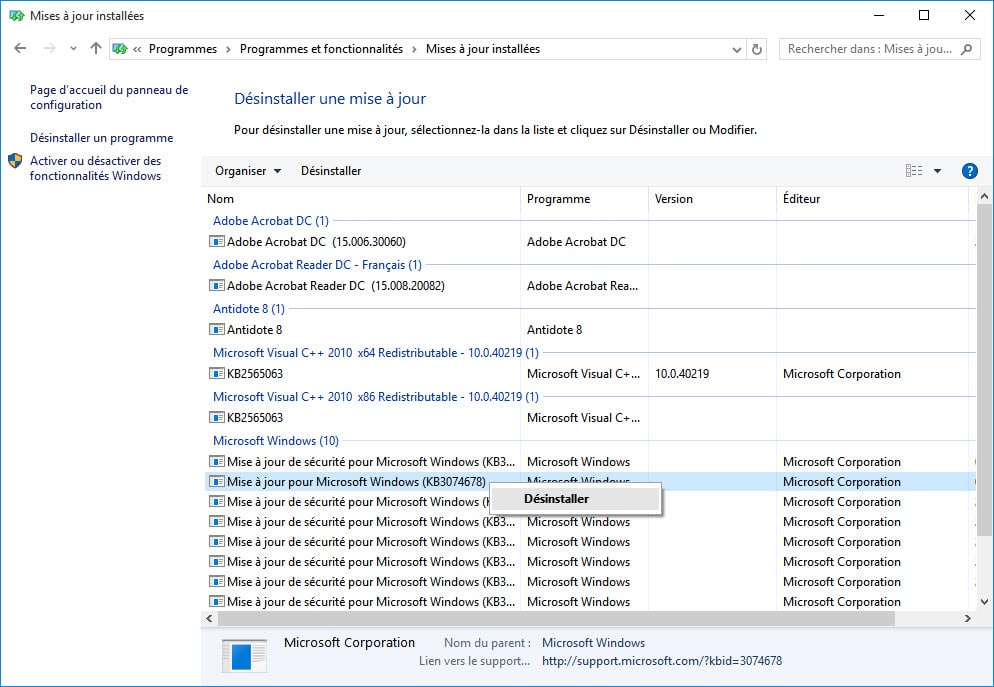
Task: Navigate to the Programmes breadcrumb
Action: (x=183, y=49)
